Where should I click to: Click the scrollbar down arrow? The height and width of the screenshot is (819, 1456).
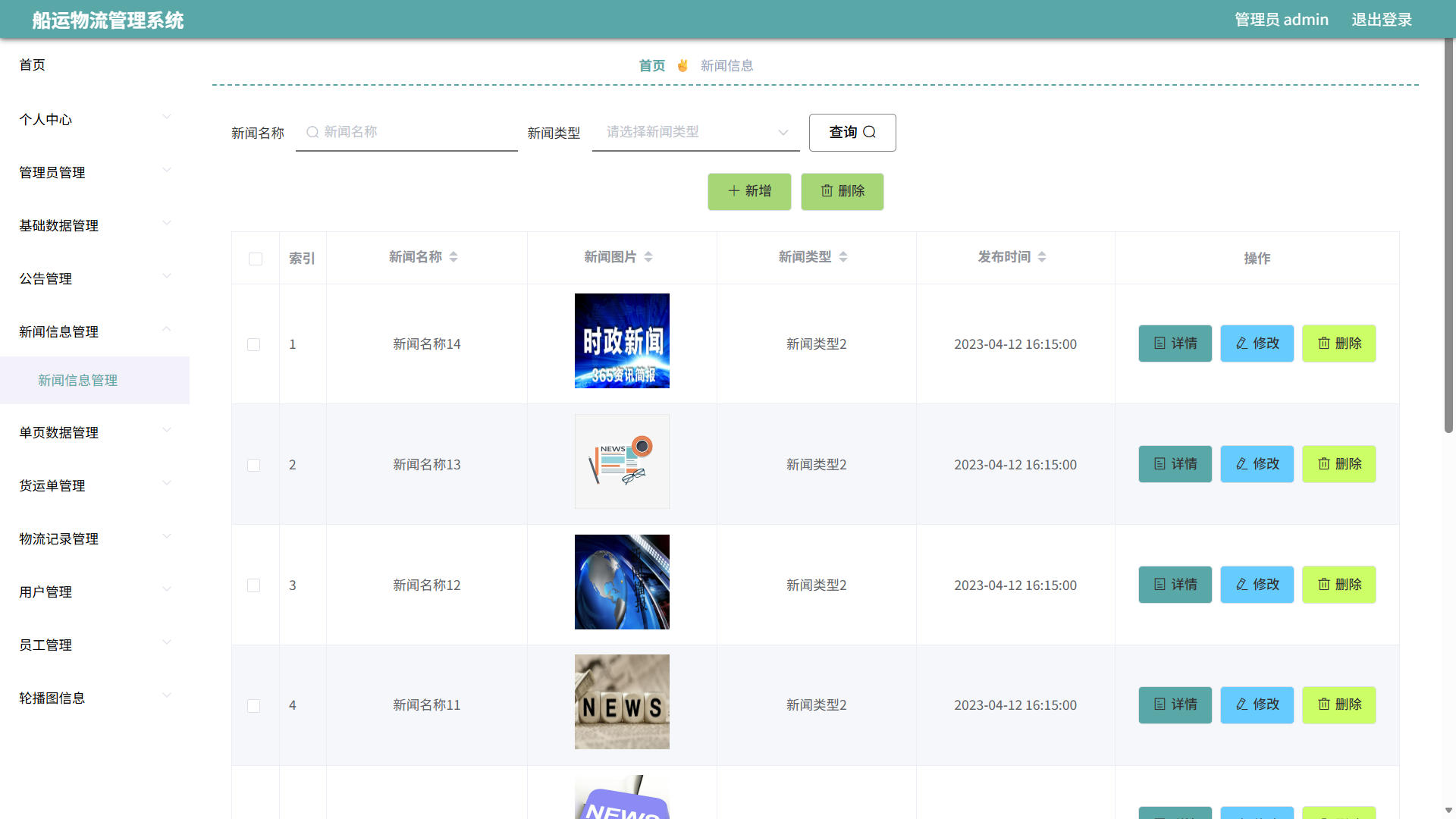[1448, 810]
